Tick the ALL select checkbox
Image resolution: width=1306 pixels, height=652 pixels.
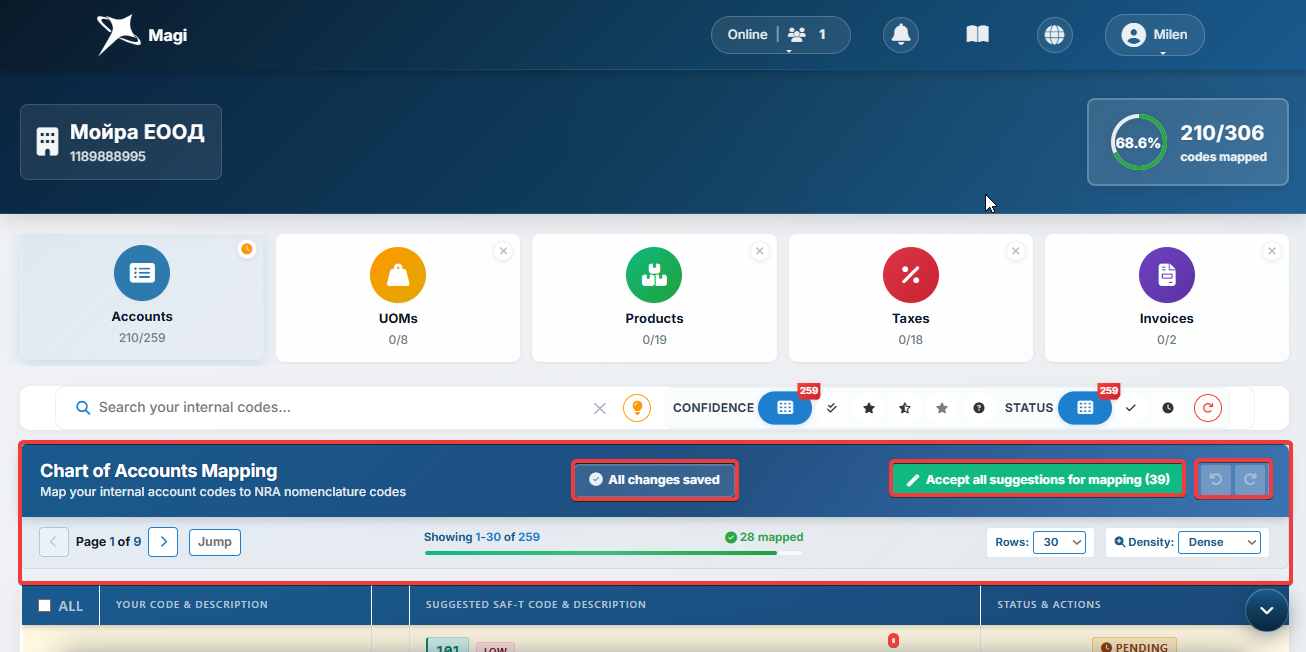pyautogui.click(x=44, y=605)
